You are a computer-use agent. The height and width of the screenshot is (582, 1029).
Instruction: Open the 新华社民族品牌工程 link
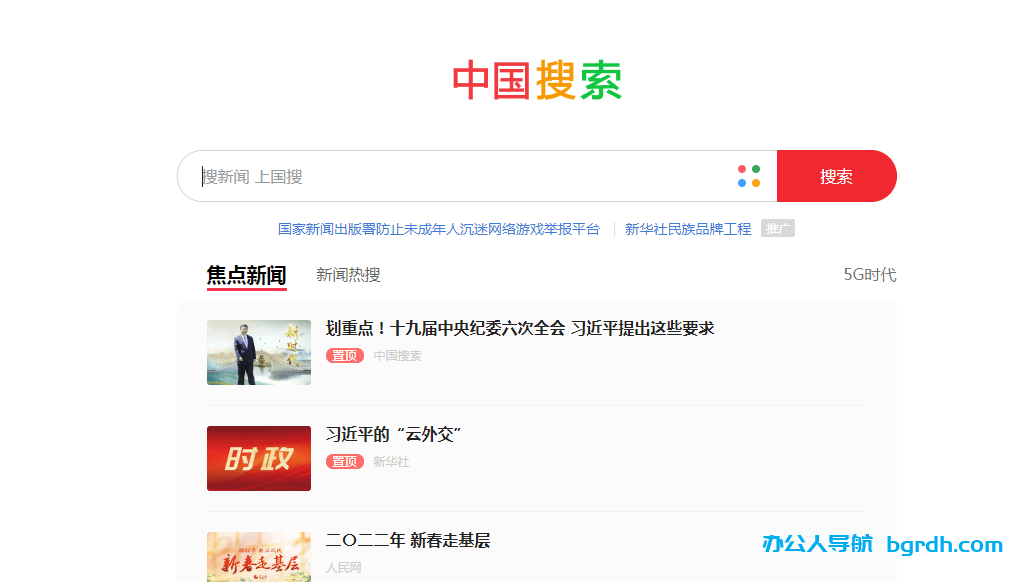tap(688, 229)
